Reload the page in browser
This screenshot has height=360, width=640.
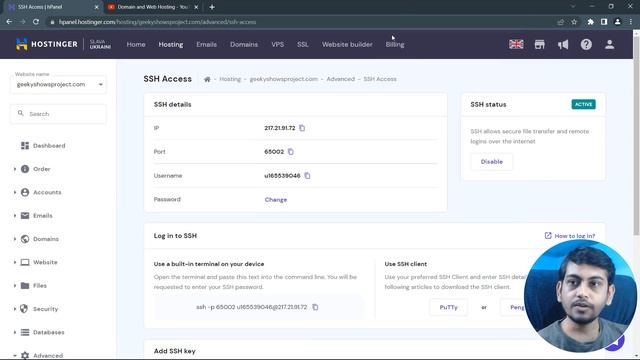[36, 22]
